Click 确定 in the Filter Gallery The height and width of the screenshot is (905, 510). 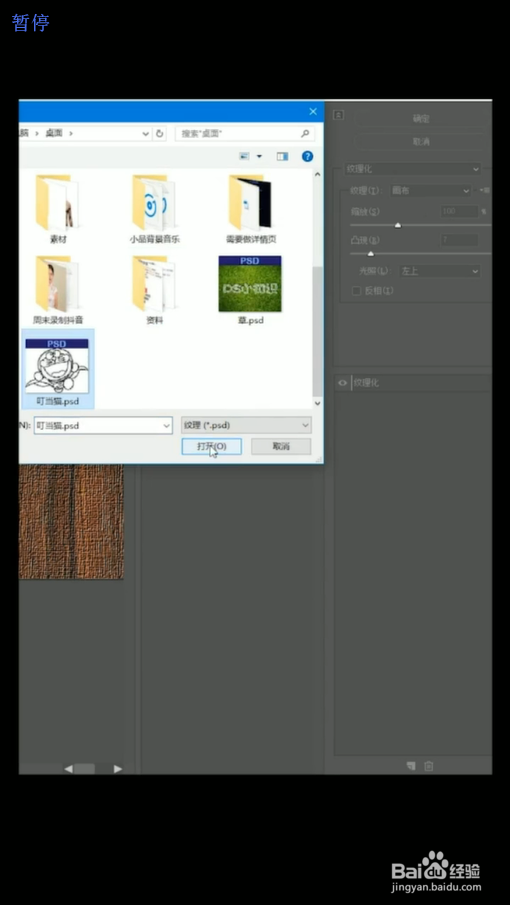421,118
